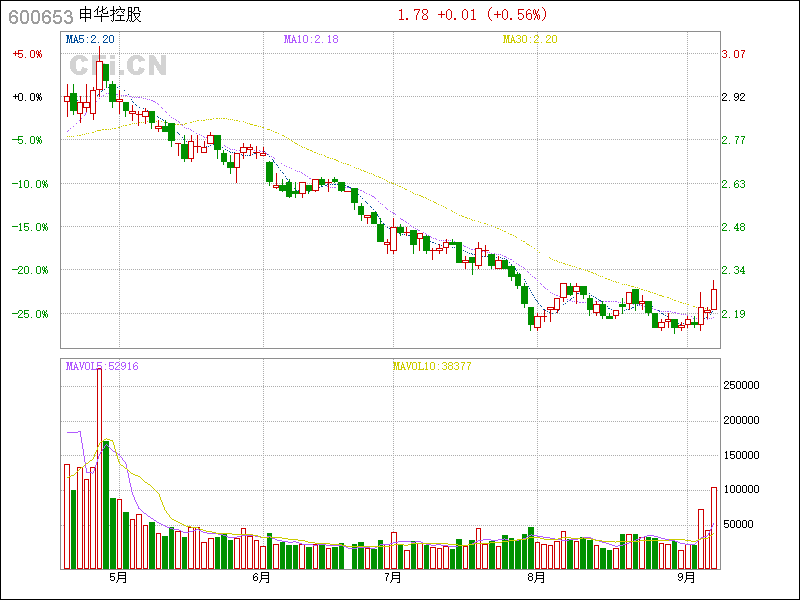Jump to the 7月 date marker
The image size is (800, 600).
(x=393, y=578)
